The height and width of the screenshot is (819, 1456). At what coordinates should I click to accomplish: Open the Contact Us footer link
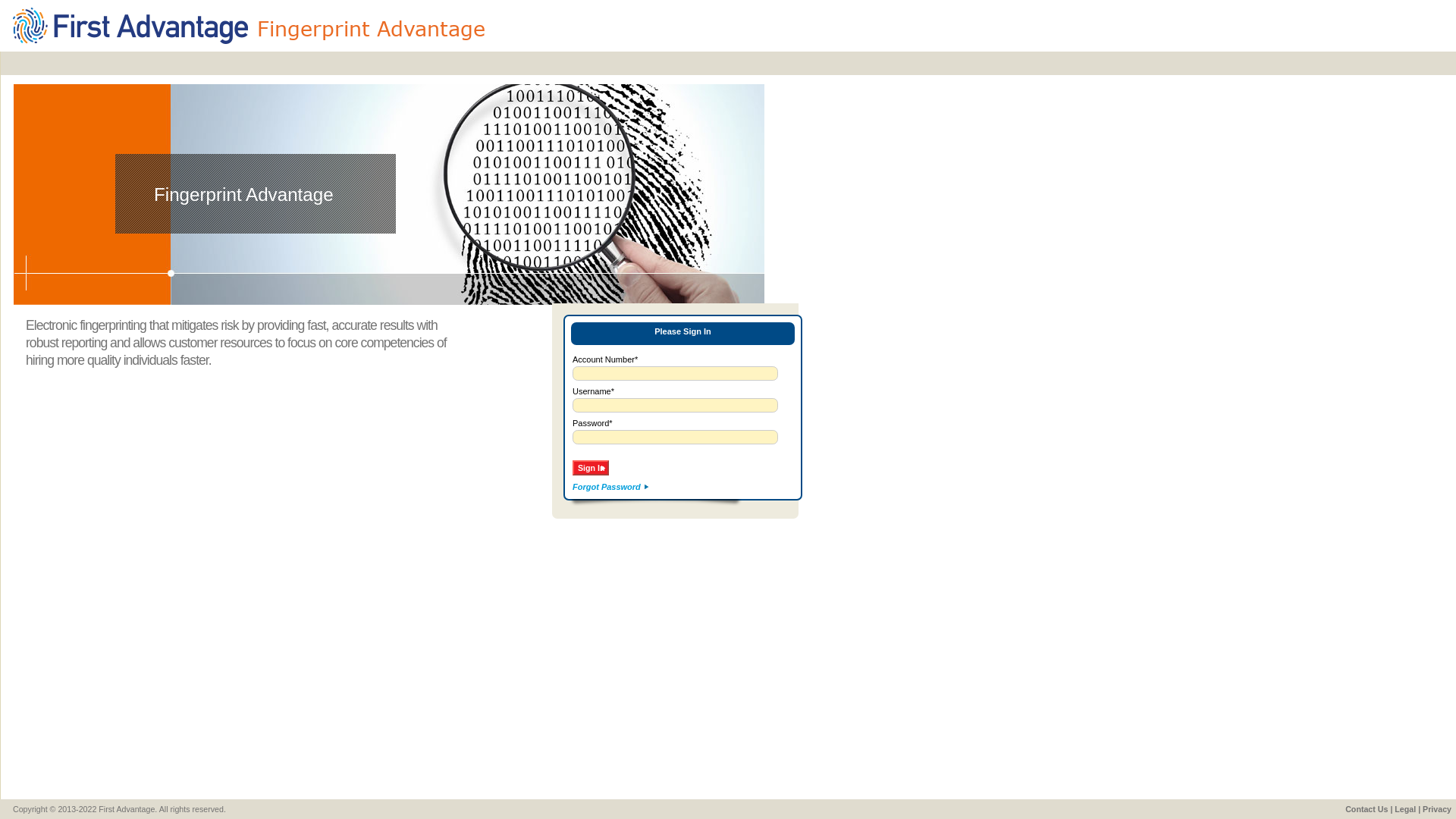tap(1367, 809)
